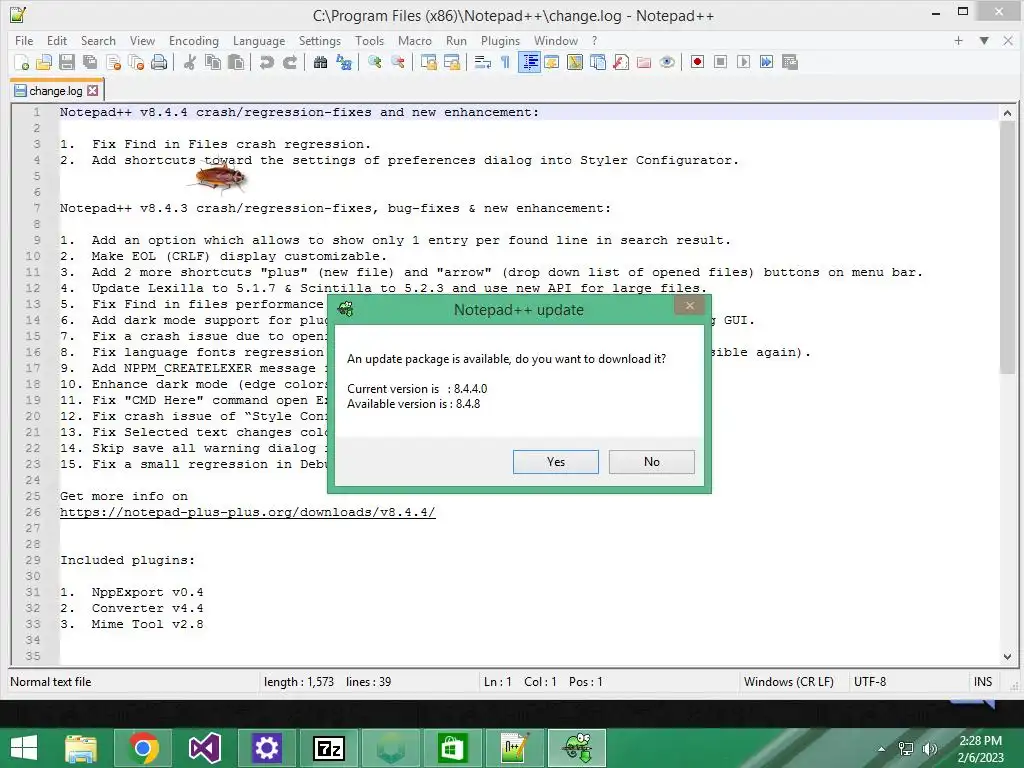Image resolution: width=1024 pixels, height=768 pixels.
Task: Click the scrollbar down arrow in the editor
Action: click(1007, 656)
